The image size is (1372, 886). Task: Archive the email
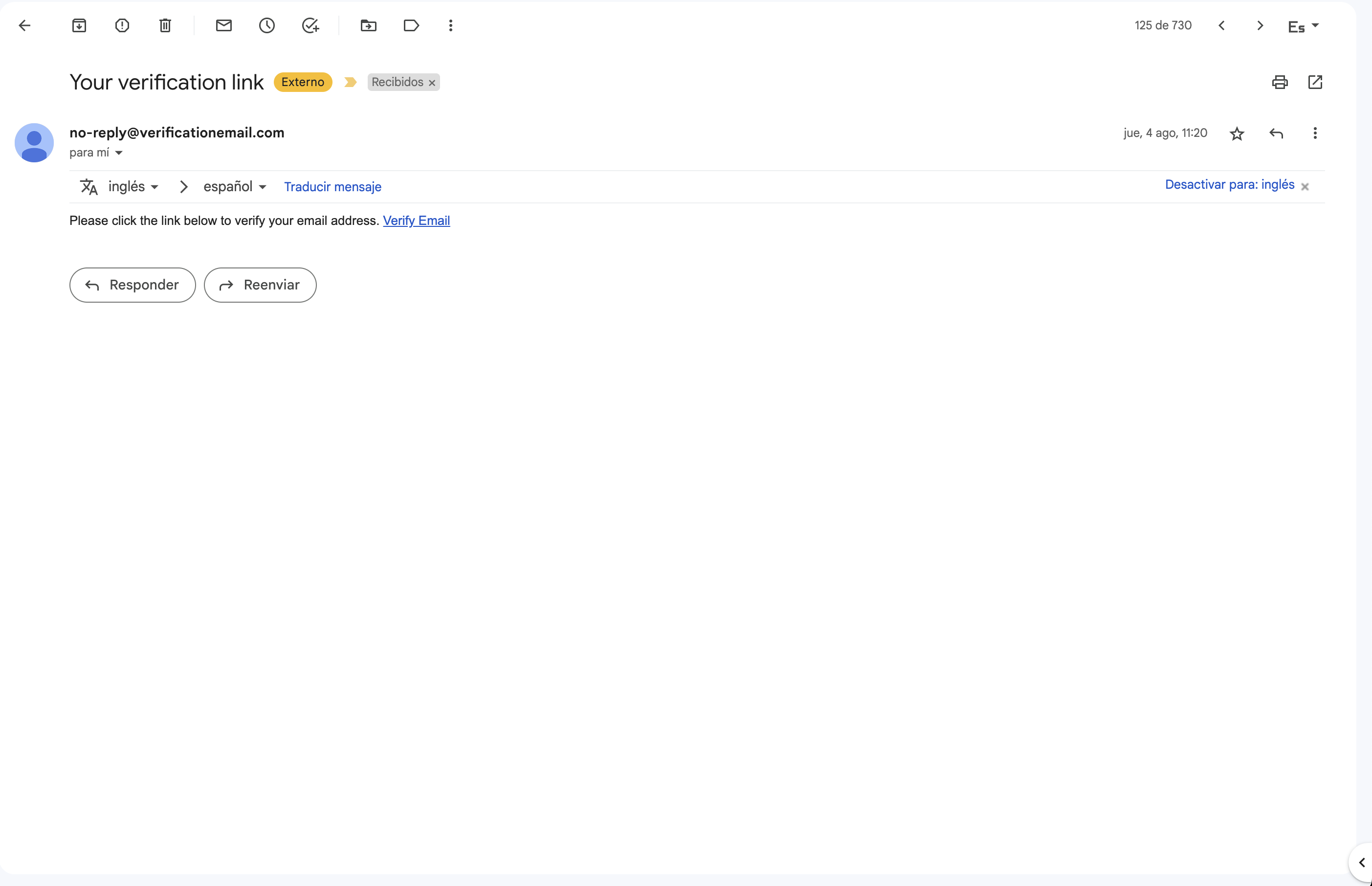tap(79, 25)
